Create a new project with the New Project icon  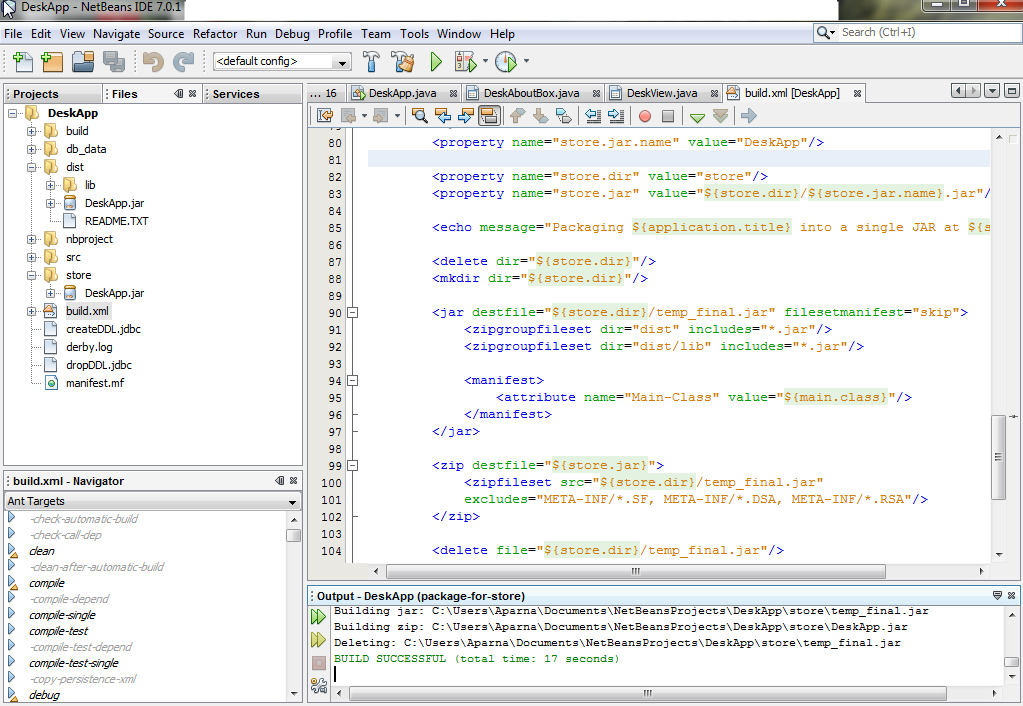point(51,62)
